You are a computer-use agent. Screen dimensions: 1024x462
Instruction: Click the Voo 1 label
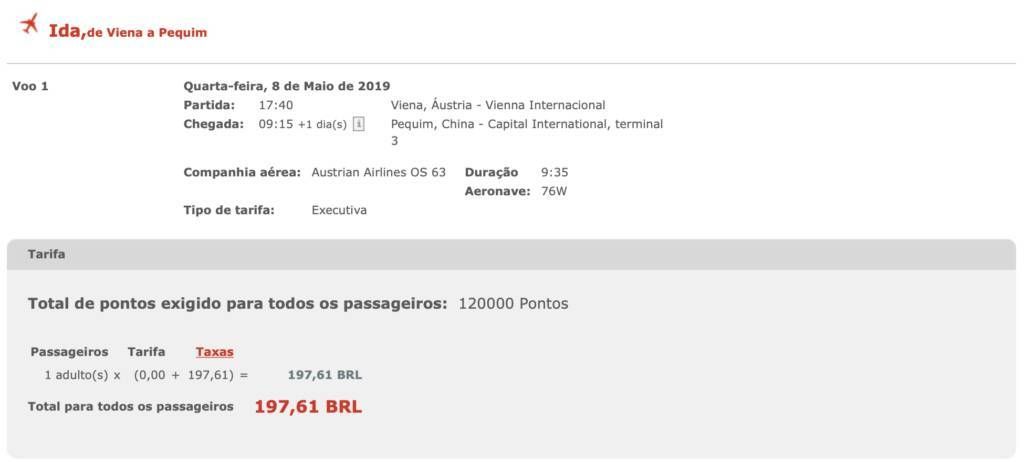(30, 86)
